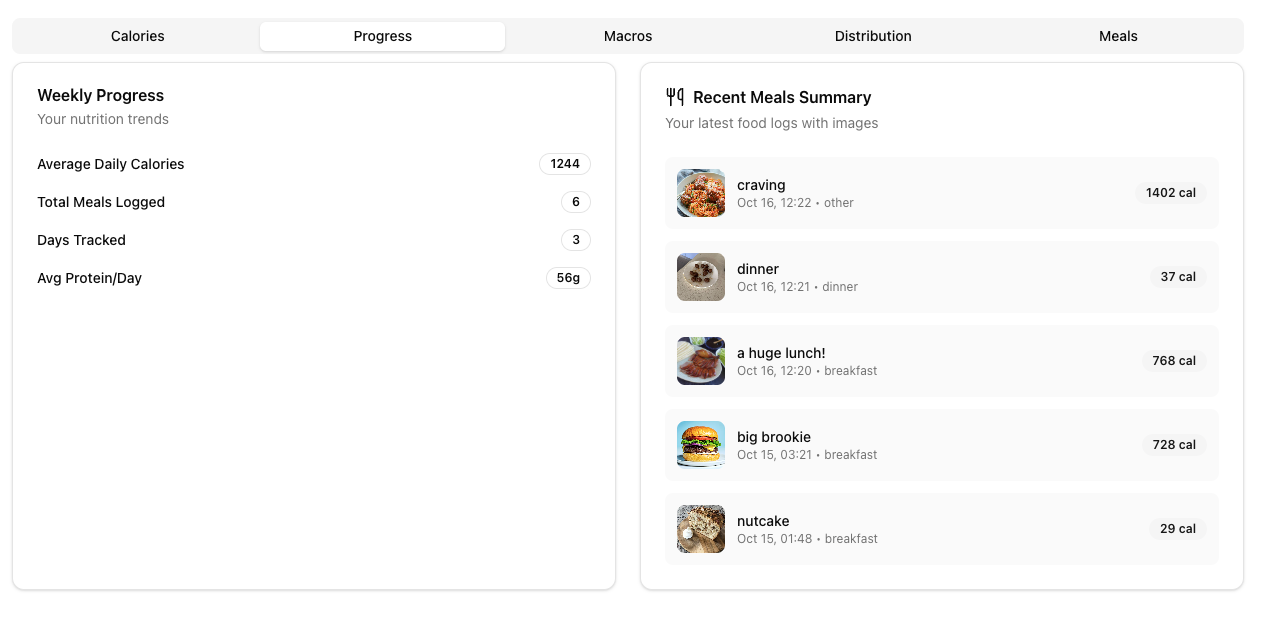Click the 29 cal badge

[x=1178, y=529]
